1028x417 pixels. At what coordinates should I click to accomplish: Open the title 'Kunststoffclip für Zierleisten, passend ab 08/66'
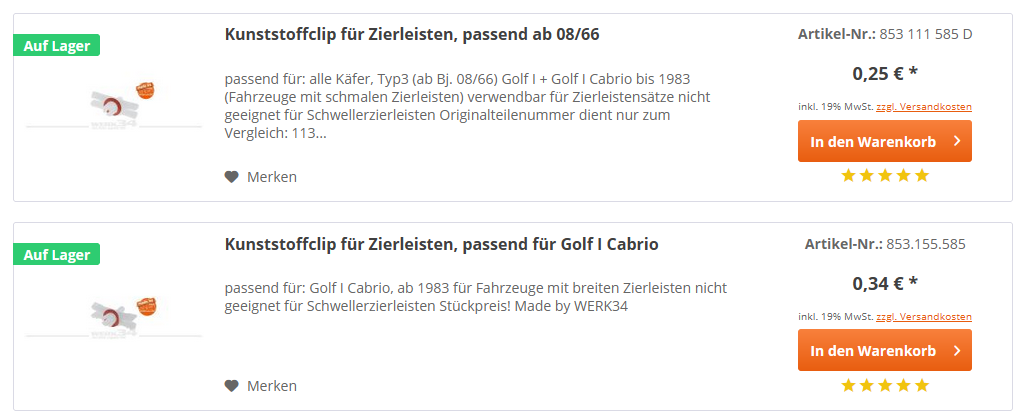click(412, 35)
